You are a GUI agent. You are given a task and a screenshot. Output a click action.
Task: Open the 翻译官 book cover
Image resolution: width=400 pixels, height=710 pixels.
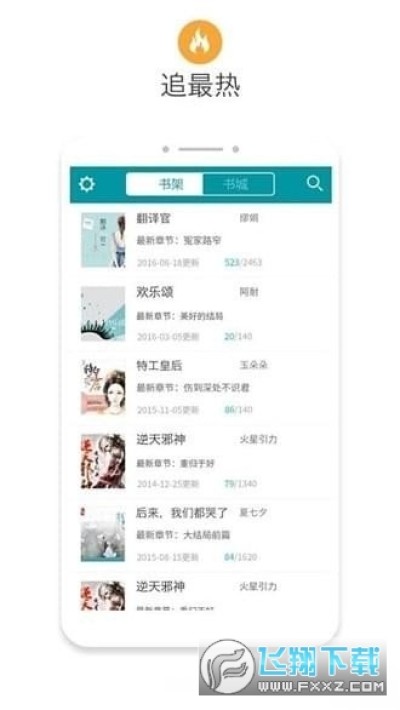coord(103,240)
